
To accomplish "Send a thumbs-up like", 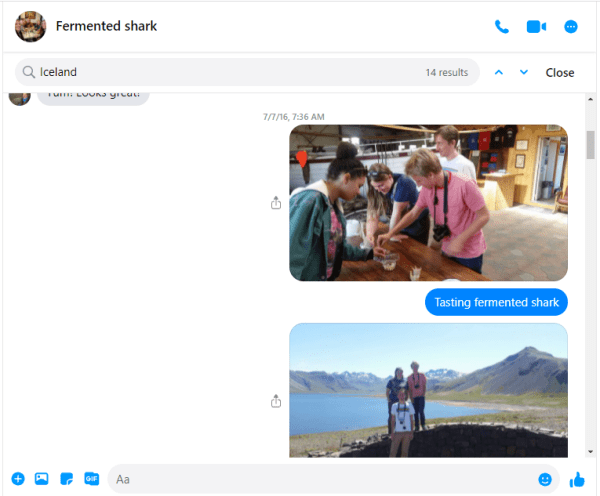I will pos(577,479).
